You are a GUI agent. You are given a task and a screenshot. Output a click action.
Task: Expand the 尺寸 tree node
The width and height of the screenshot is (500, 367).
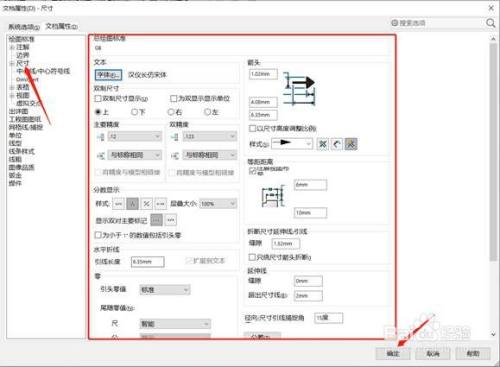click(12, 63)
